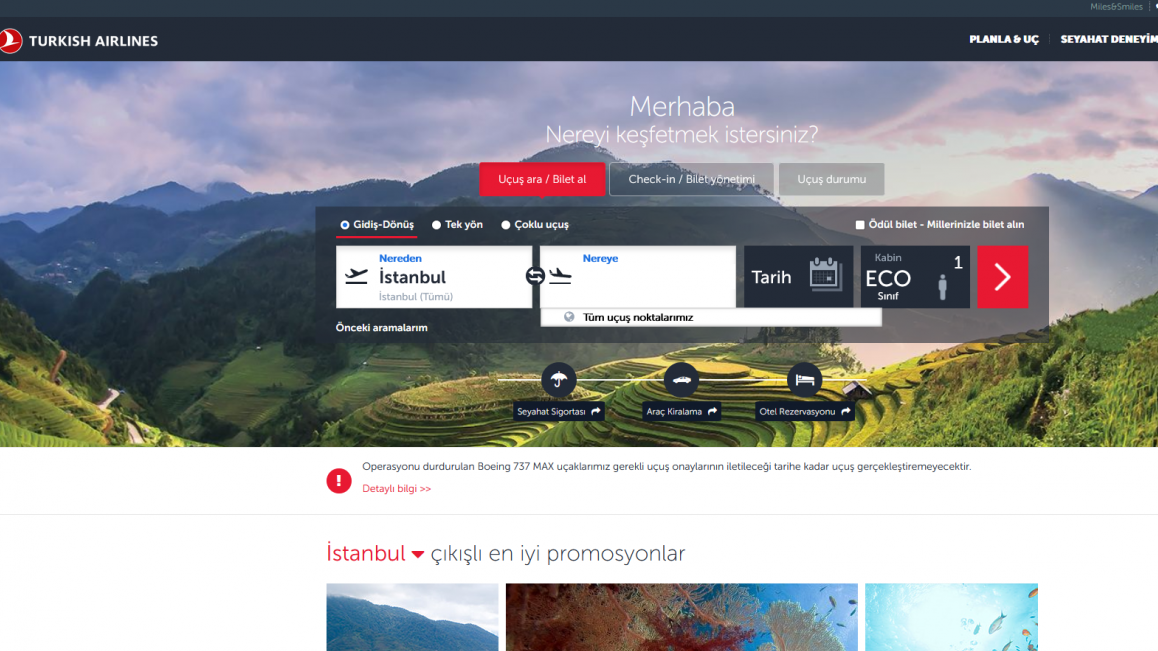This screenshot has width=1158, height=651.
Task: Open the Araç Kiralama car icon
Action: 681,380
